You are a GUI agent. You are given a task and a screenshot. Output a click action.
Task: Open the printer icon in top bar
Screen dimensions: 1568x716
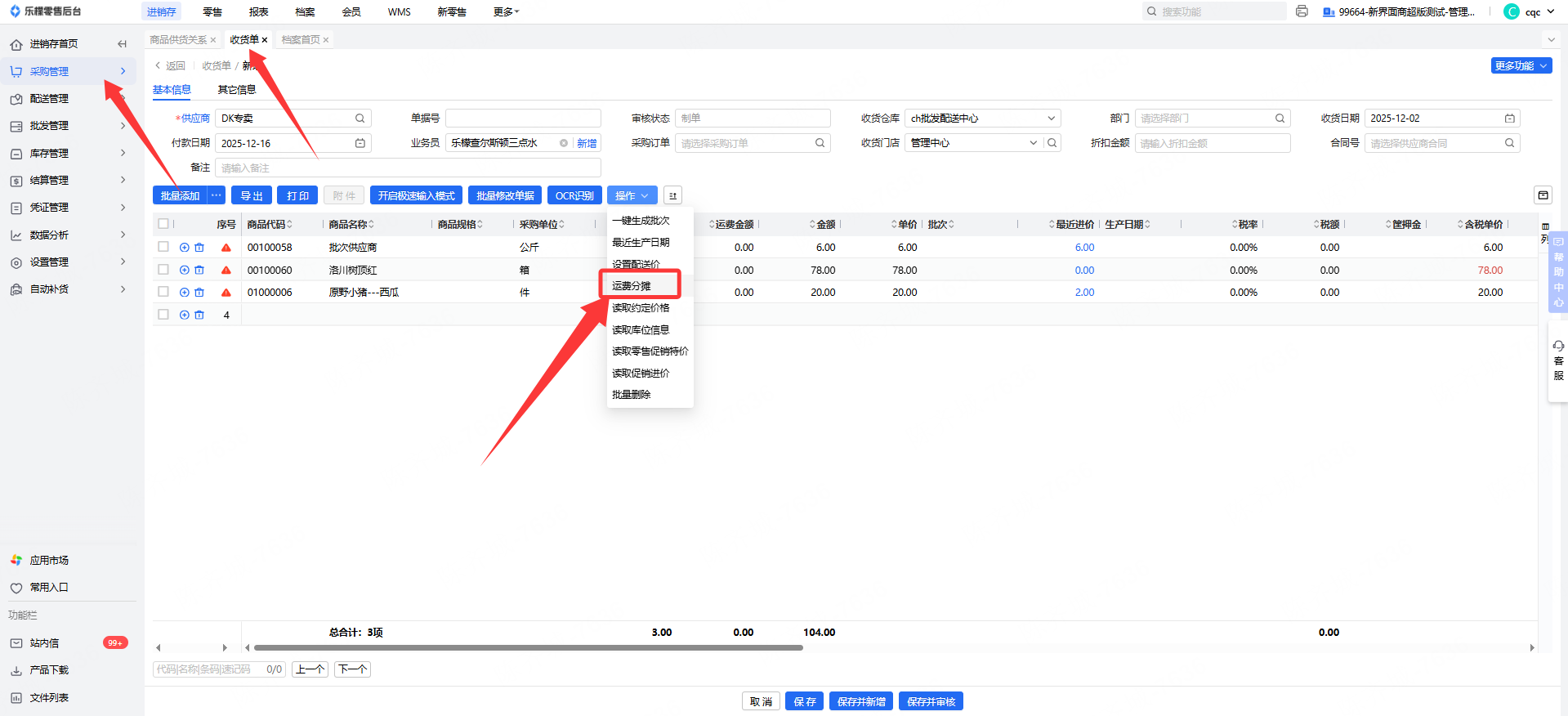1302,11
